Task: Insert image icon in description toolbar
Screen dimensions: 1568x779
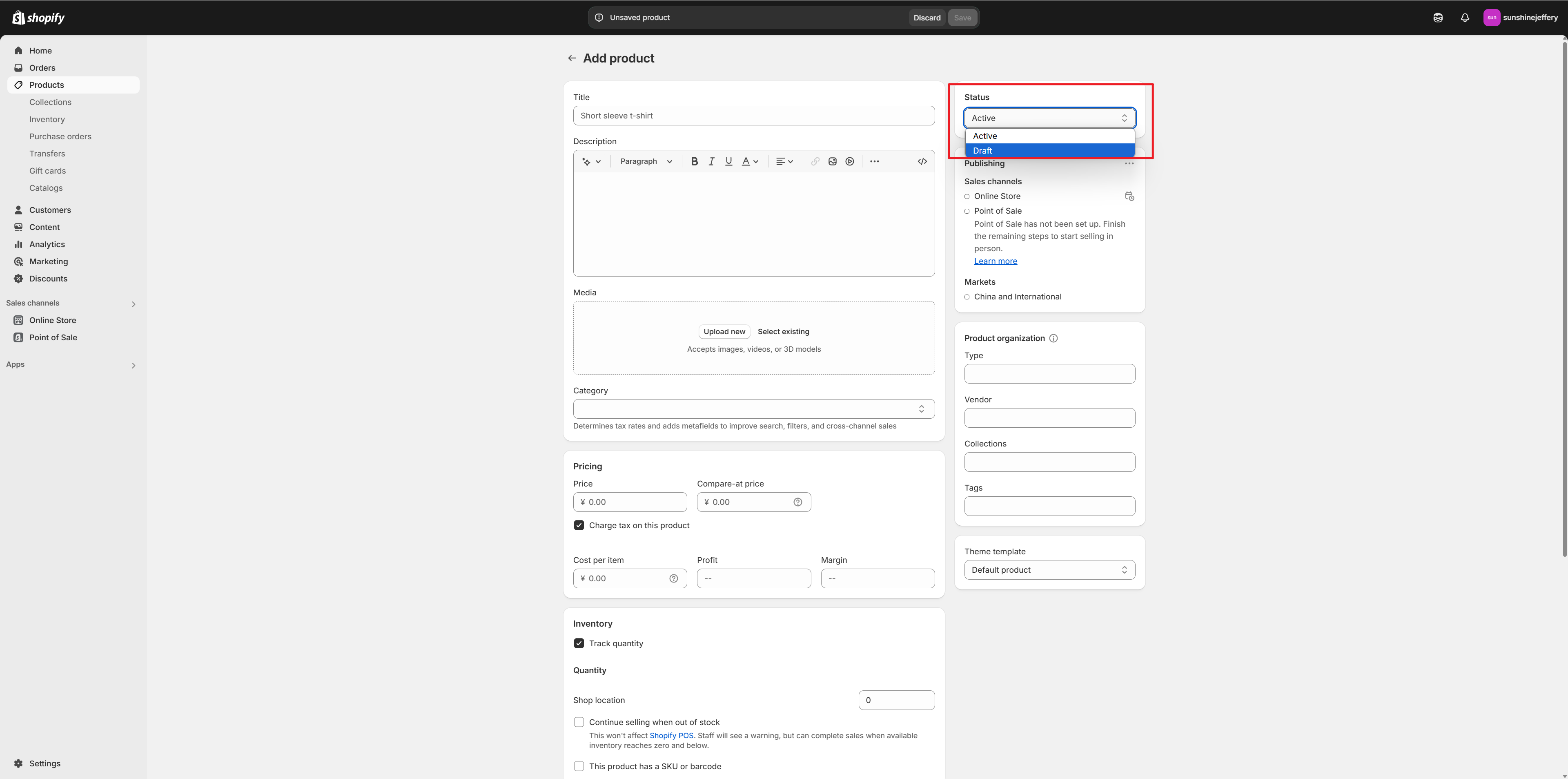Action: pos(832,161)
